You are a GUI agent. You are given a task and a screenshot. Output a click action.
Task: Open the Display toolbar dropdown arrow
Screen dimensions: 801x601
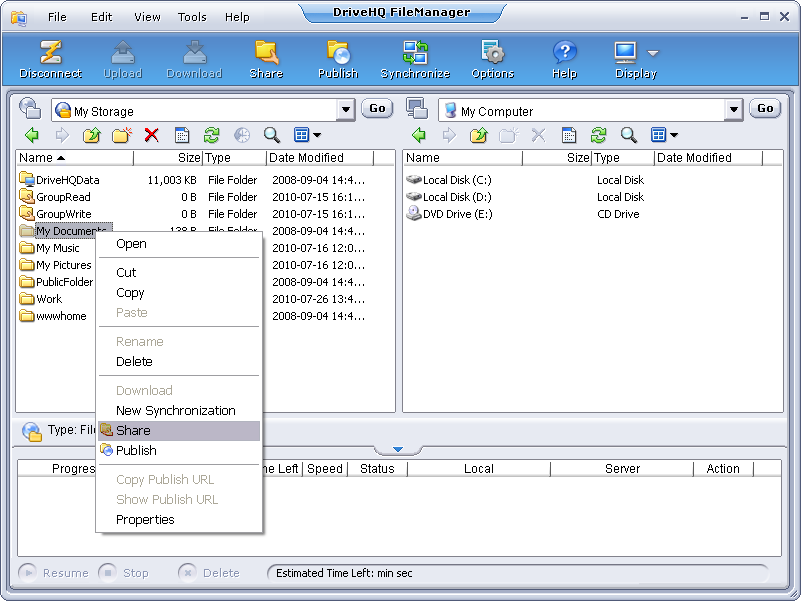click(x=653, y=53)
